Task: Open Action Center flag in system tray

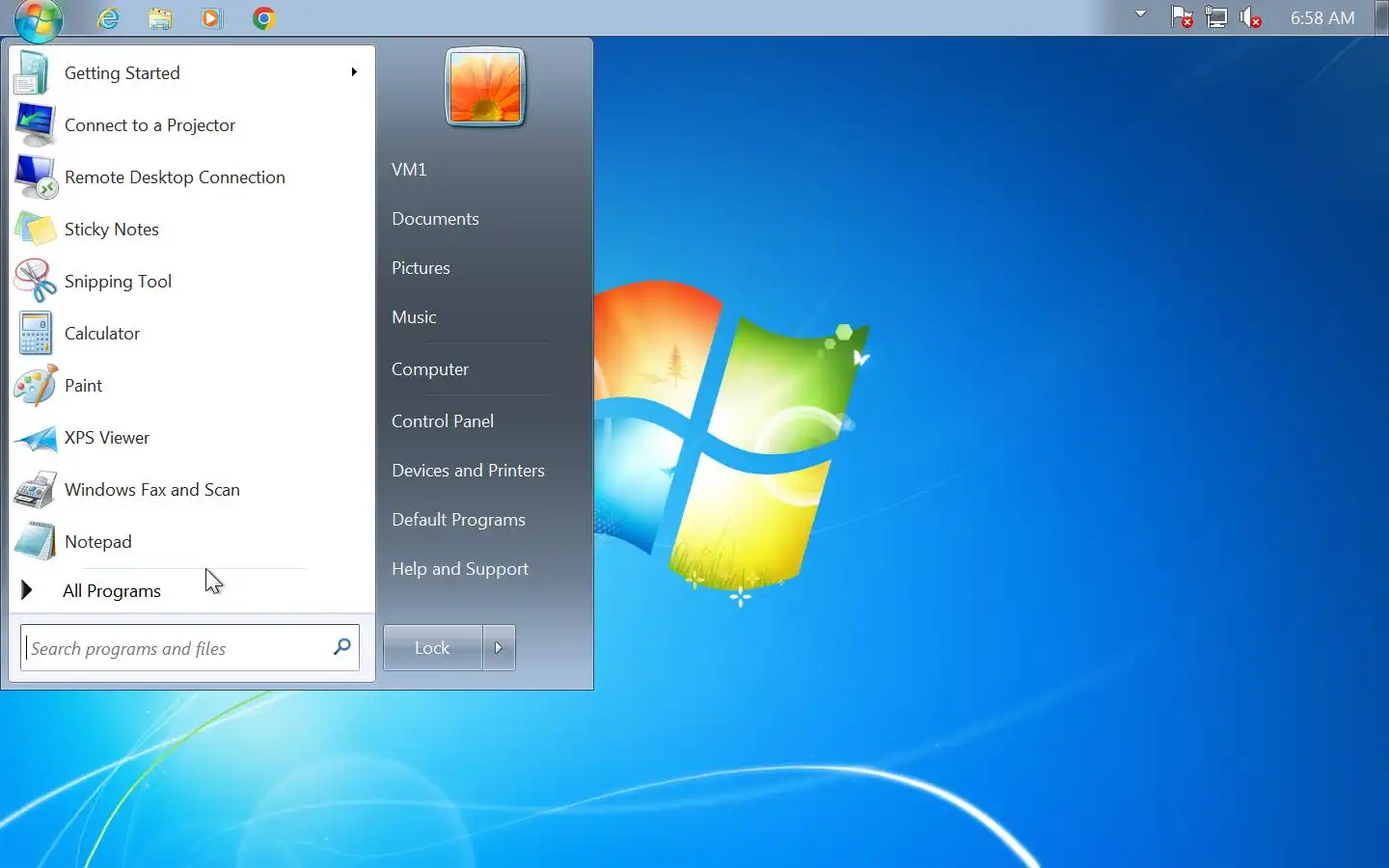Action: (x=1182, y=17)
